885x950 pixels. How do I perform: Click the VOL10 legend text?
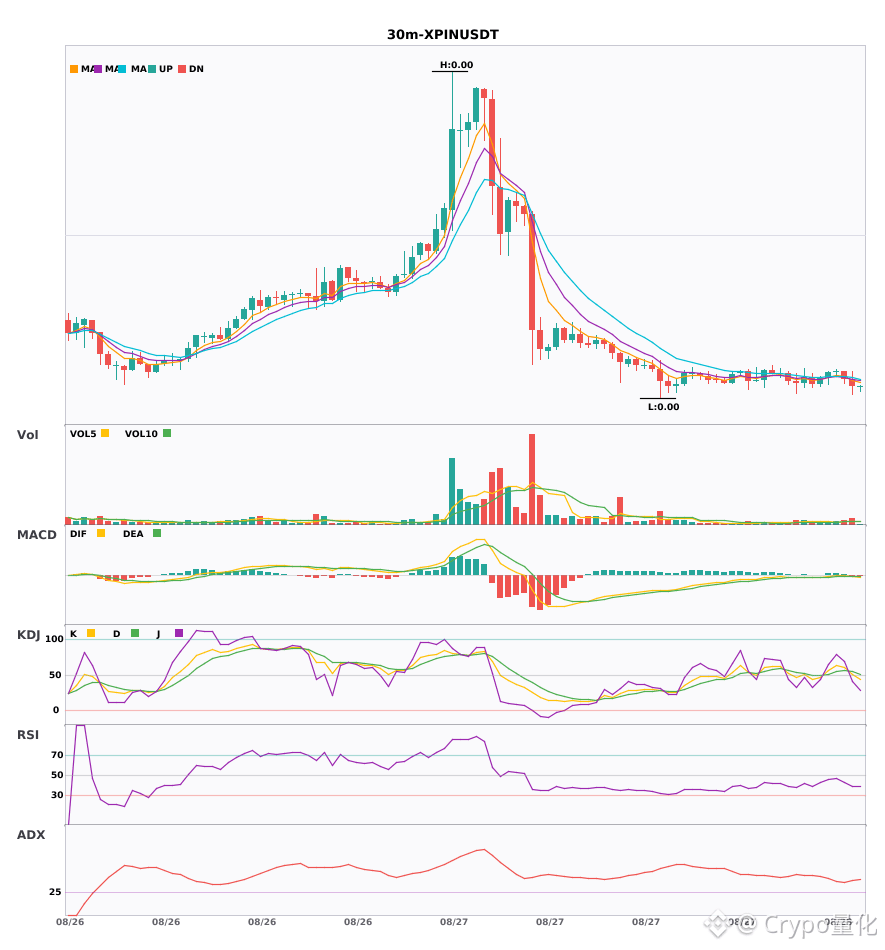(x=141, y=434)
